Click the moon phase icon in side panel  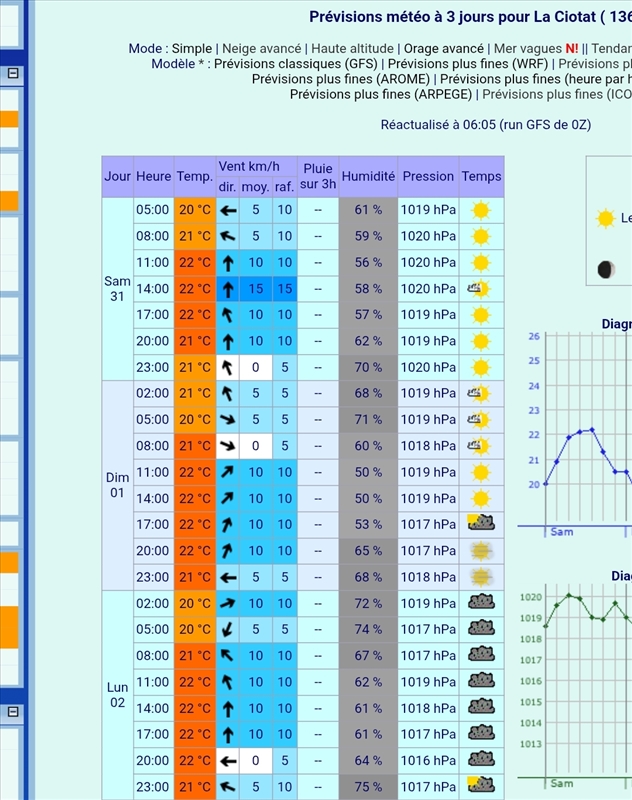[x=605, y=269]
